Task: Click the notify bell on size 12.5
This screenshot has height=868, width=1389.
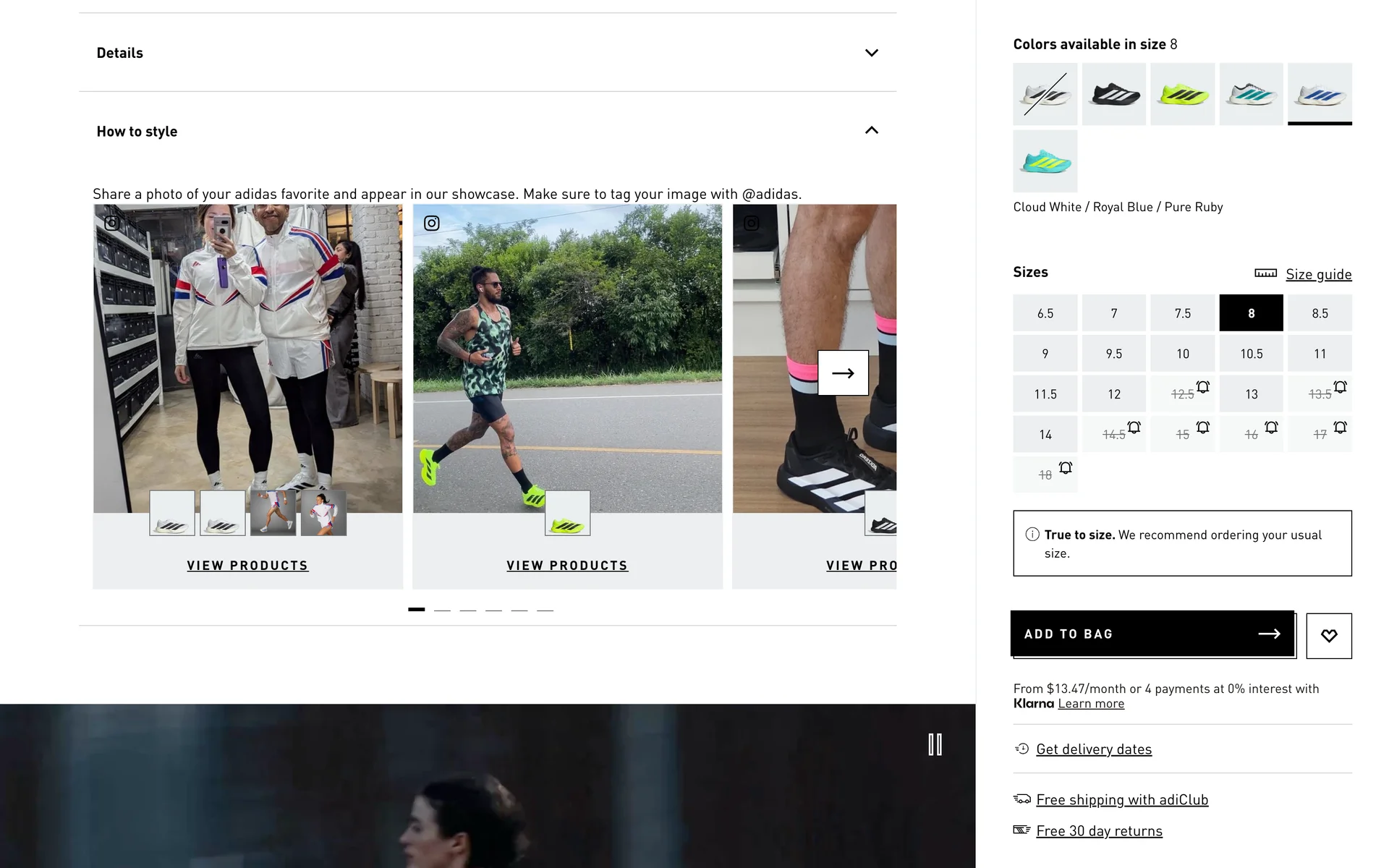Action: 1202,387
